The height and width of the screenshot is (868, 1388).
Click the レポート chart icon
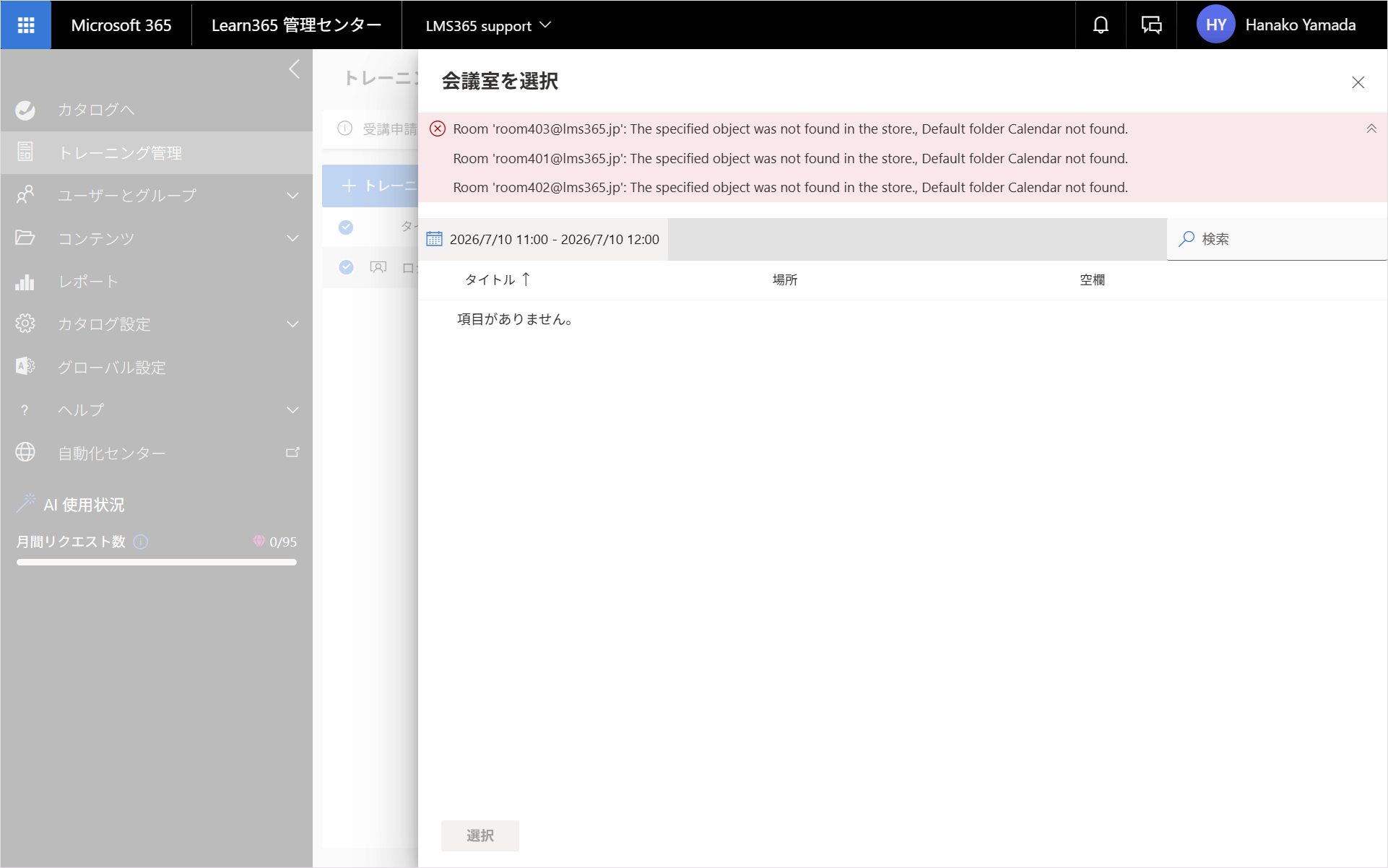tap(25, 282)
